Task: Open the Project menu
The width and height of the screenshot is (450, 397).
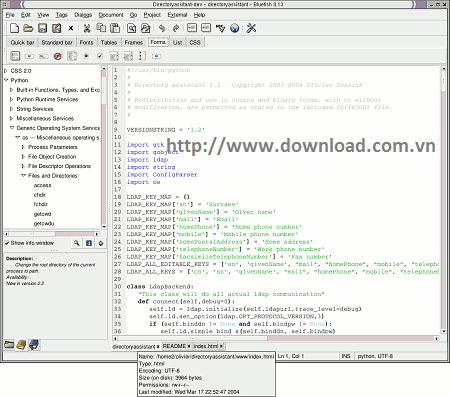Action: click(x=152, y=15)
